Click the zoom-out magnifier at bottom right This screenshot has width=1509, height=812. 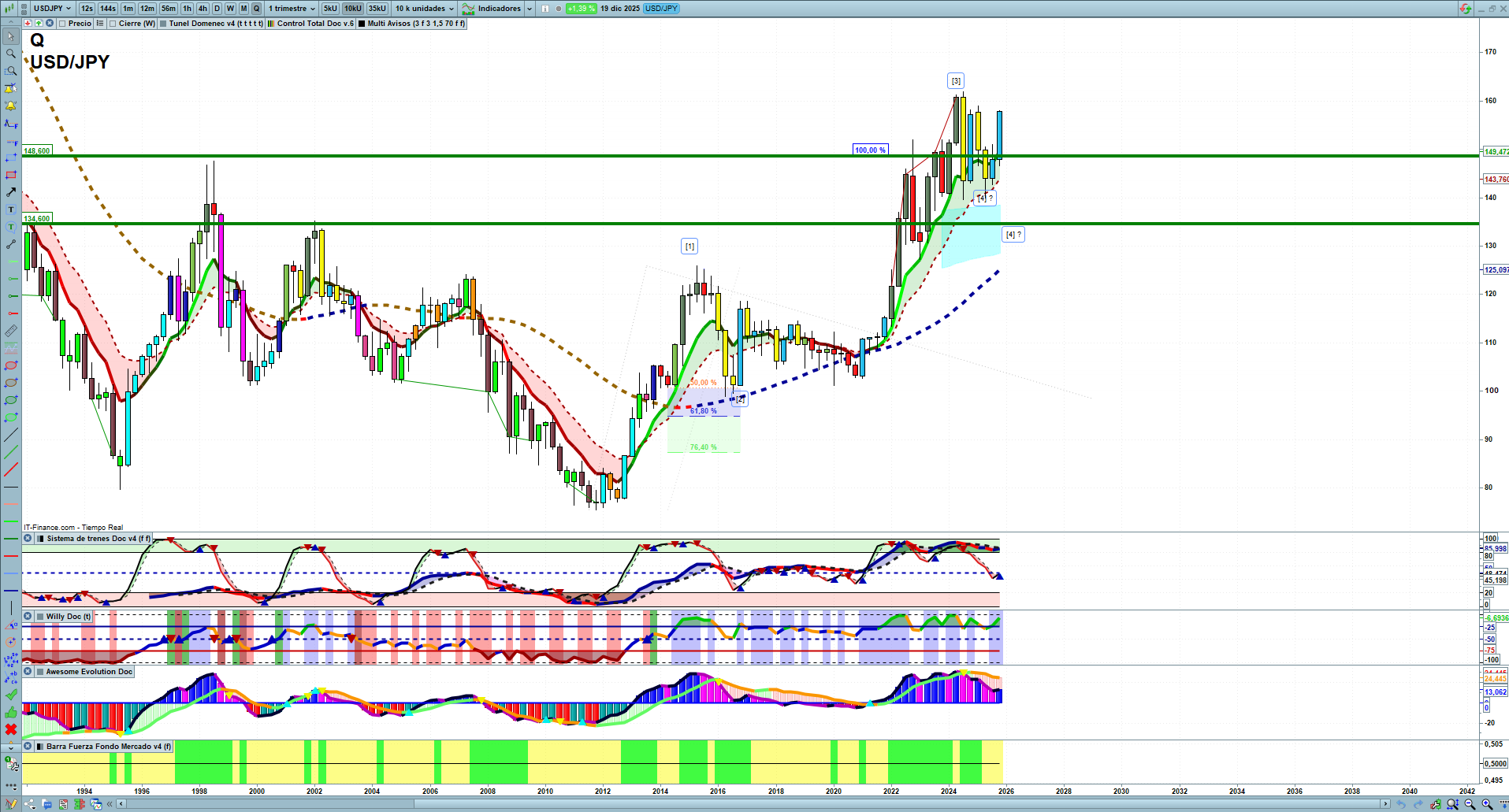[x=1470, y=804]
